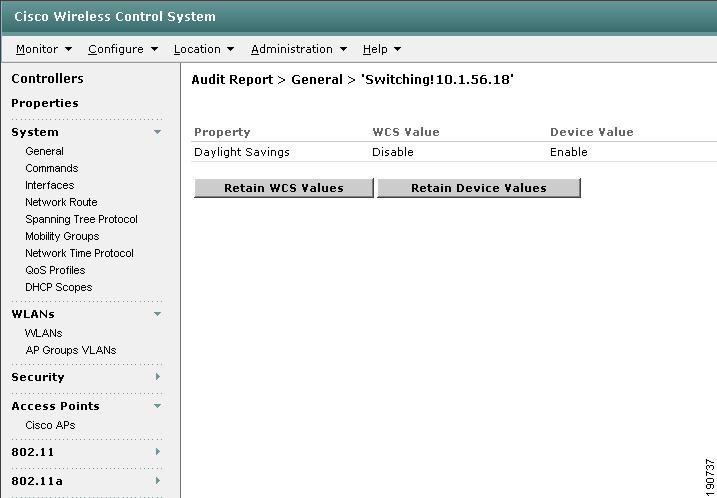This screenshot has width=717, height=498.
Task: Click the WCS Value column header
Action: click(x=406, y=132)
